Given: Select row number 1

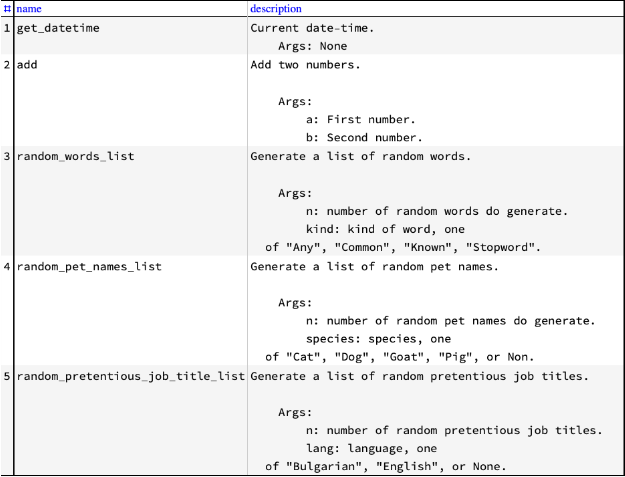Looking at the screenshot, I should tap(7, 28).
